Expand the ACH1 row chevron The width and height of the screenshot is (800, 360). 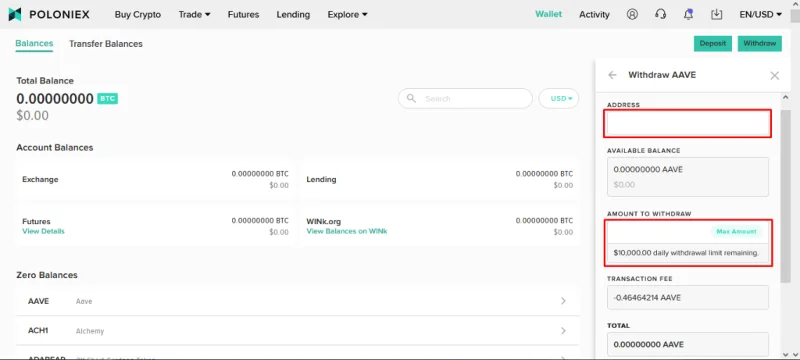point(563,331)
